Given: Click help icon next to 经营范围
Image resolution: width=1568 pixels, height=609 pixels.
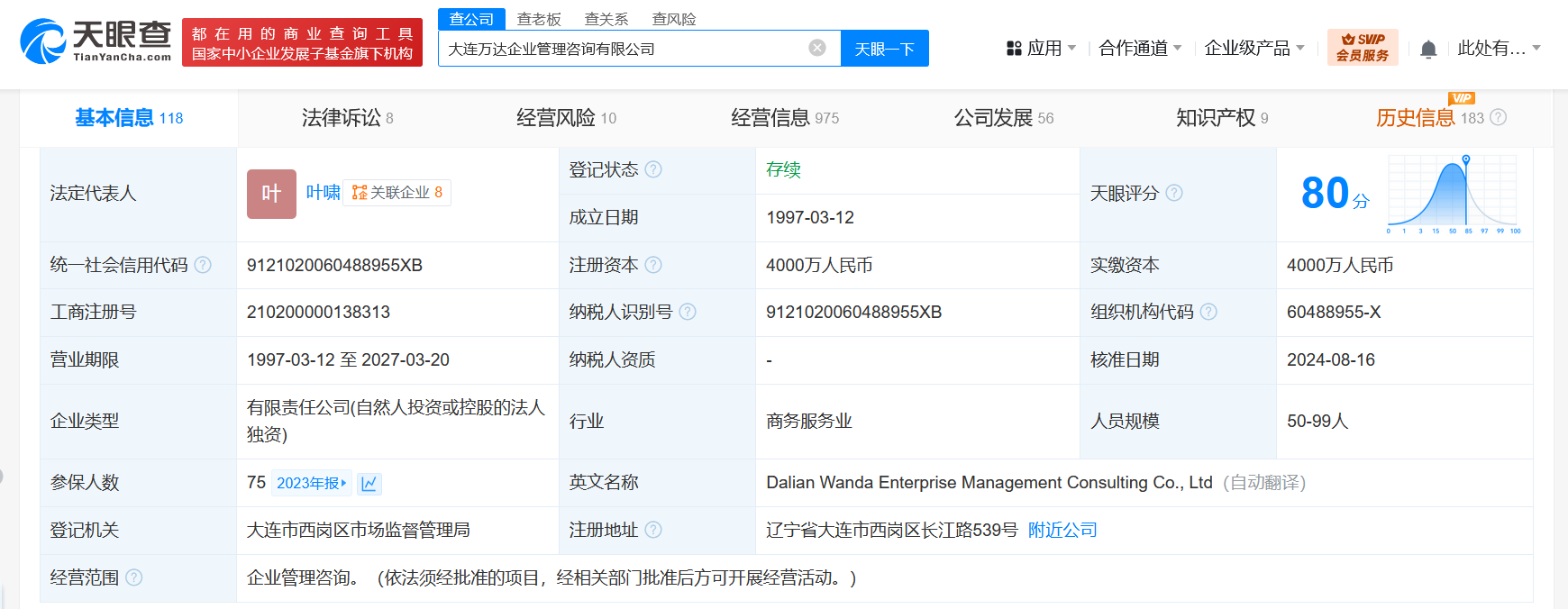Looking at the screenshot, I should 134,577.
